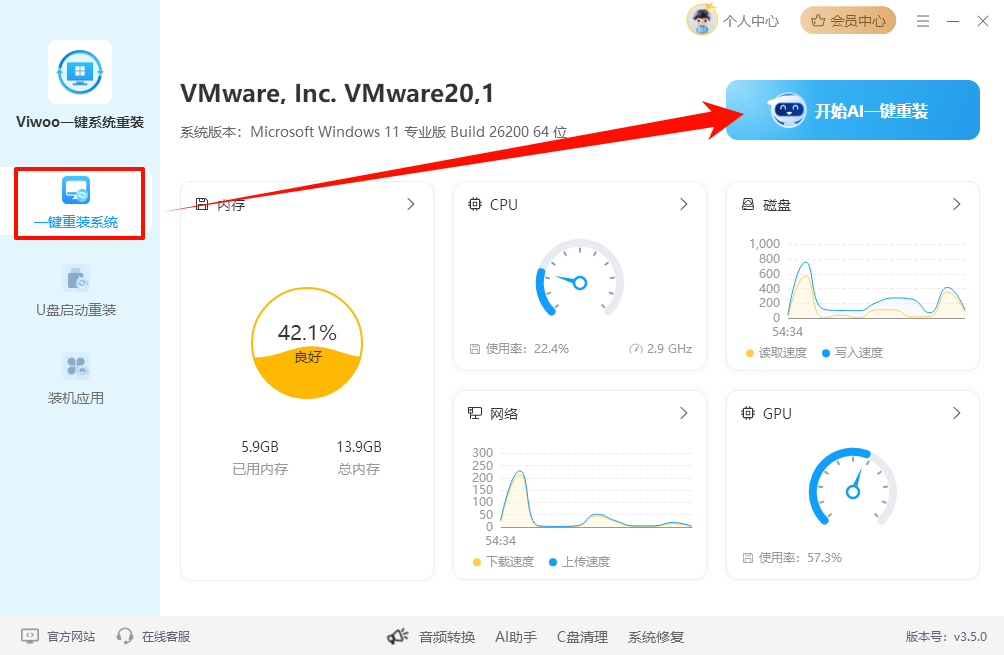Image resolution: width=1004 pixels, height=655 pixels.
Task: Click the 磁盘 drive icon
Action: click(x=747, y=204)
